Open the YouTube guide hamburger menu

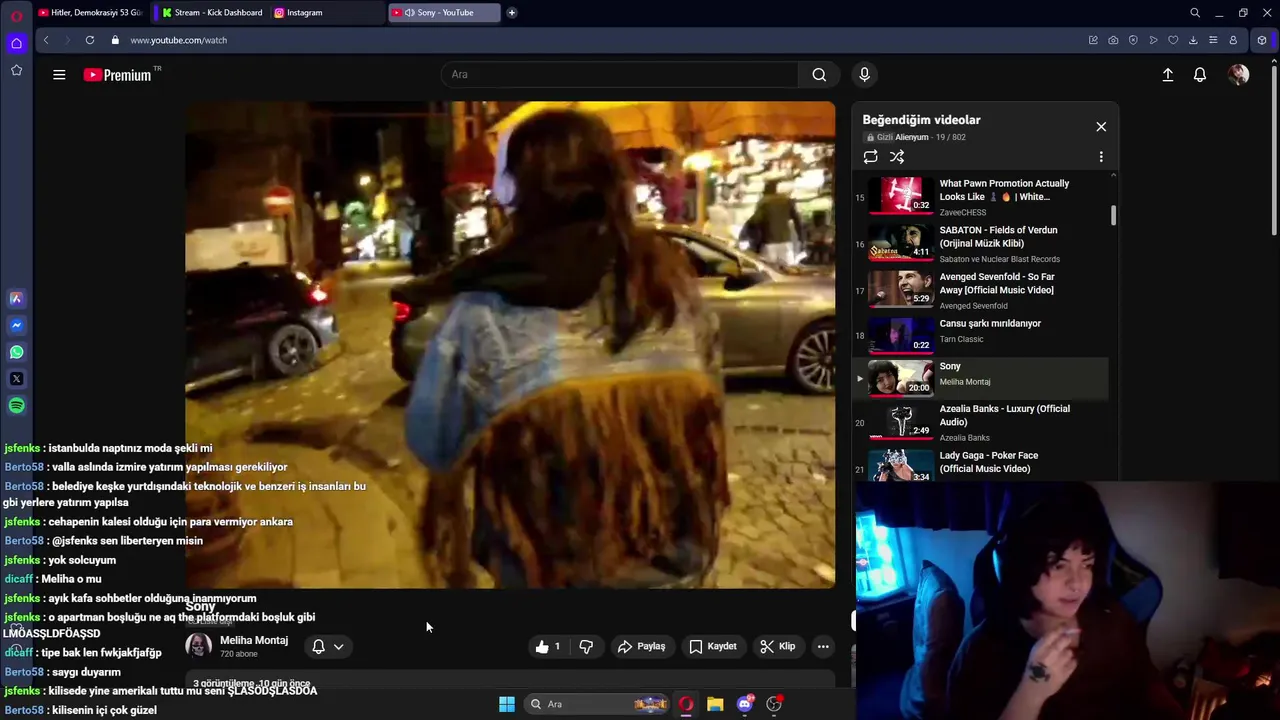coord(59,74)
